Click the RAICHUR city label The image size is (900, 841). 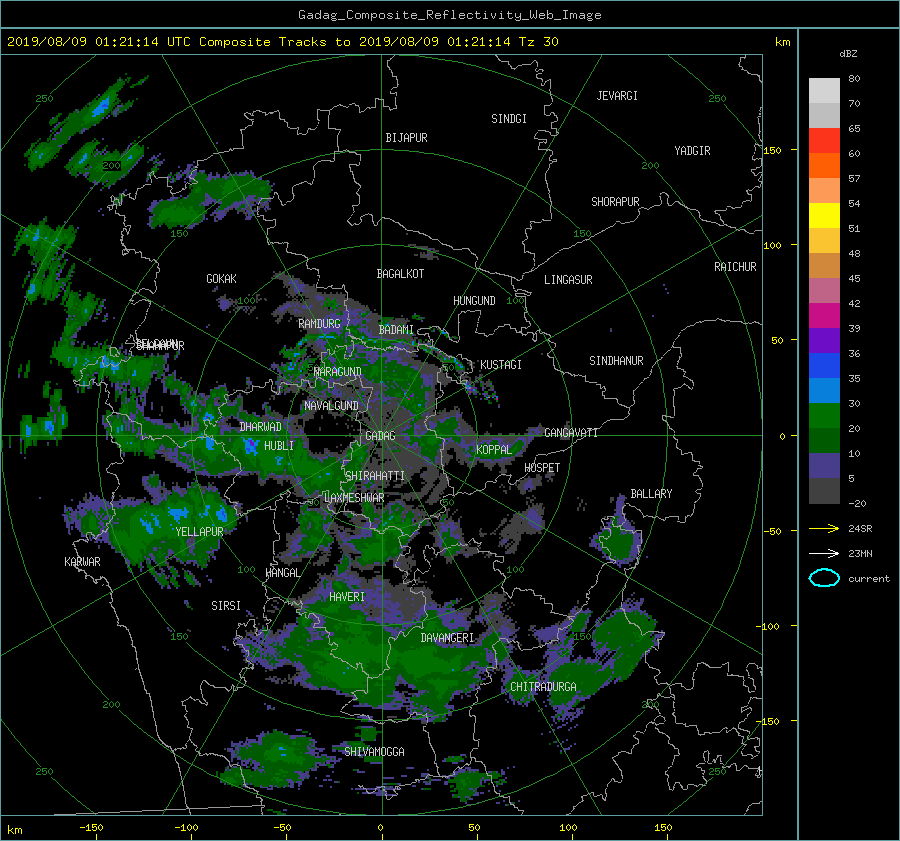[735, 267]
